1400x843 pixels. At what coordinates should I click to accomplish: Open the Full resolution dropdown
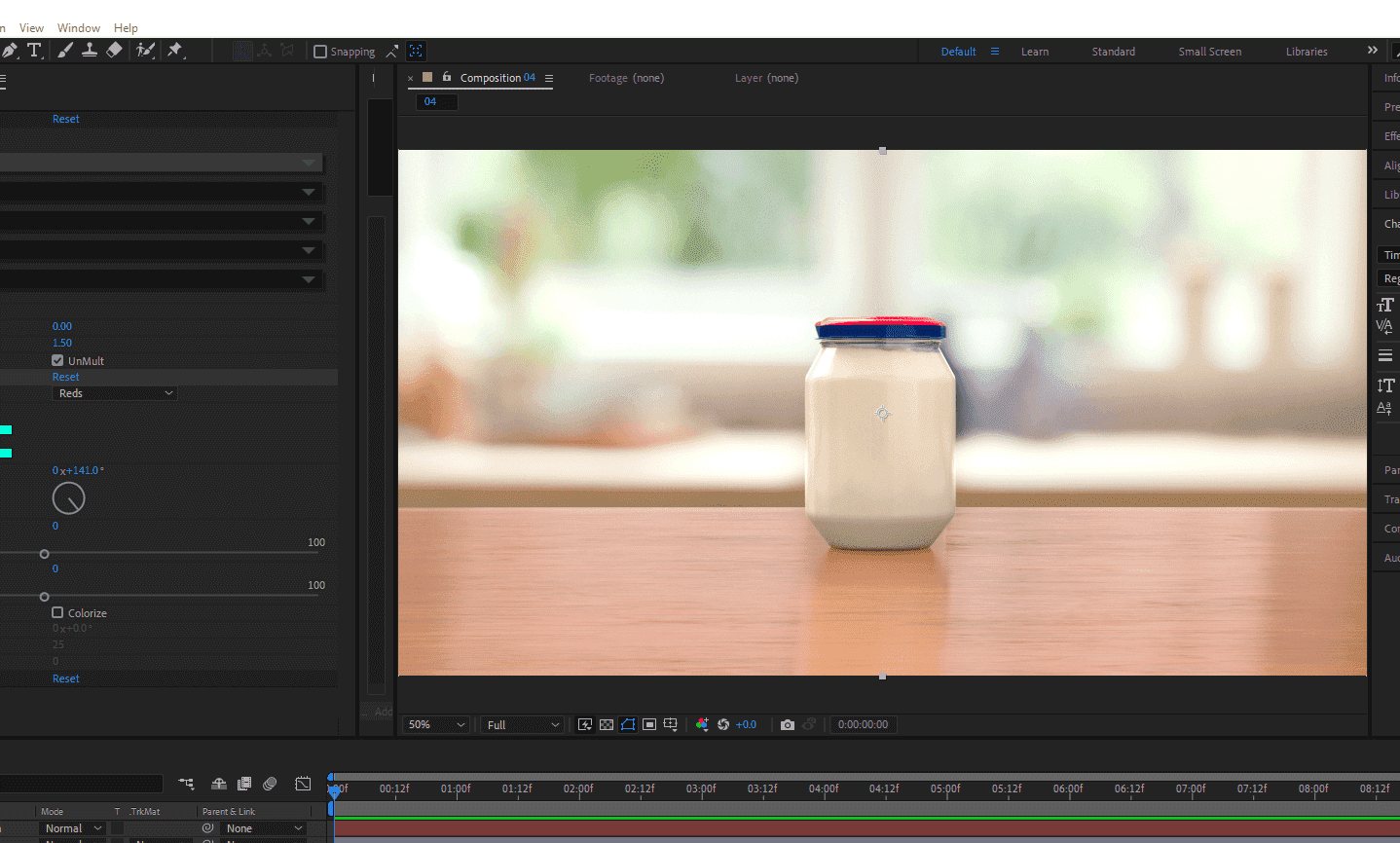(523, 725)
